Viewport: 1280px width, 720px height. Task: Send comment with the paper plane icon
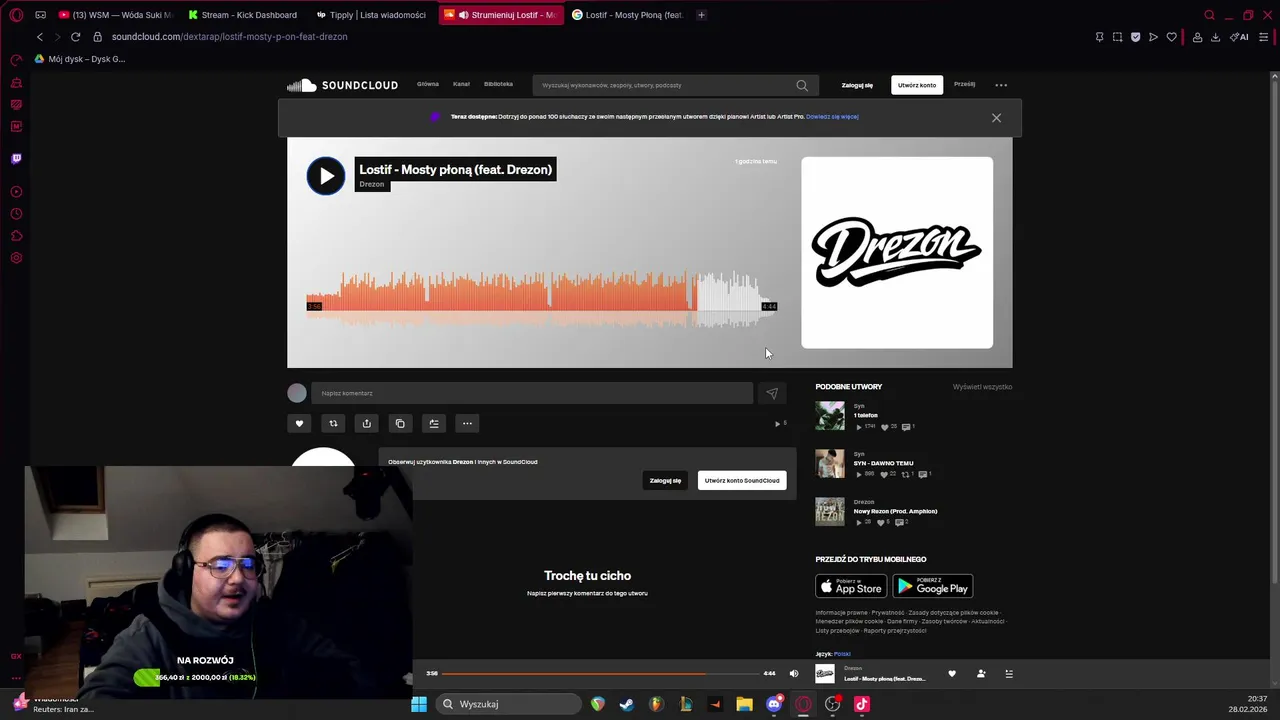[772, 393]
